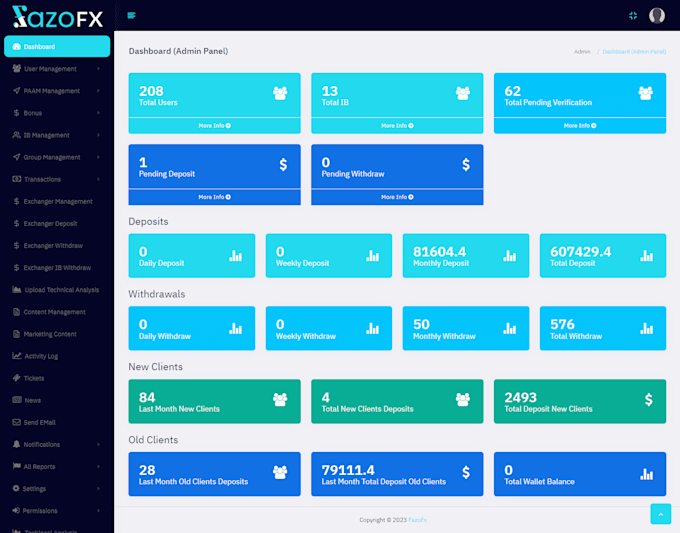Click the Last Month Old Clients Deposits card
Image resolution: width=680 pixels, height=533 pixels.
coord(214,474)
